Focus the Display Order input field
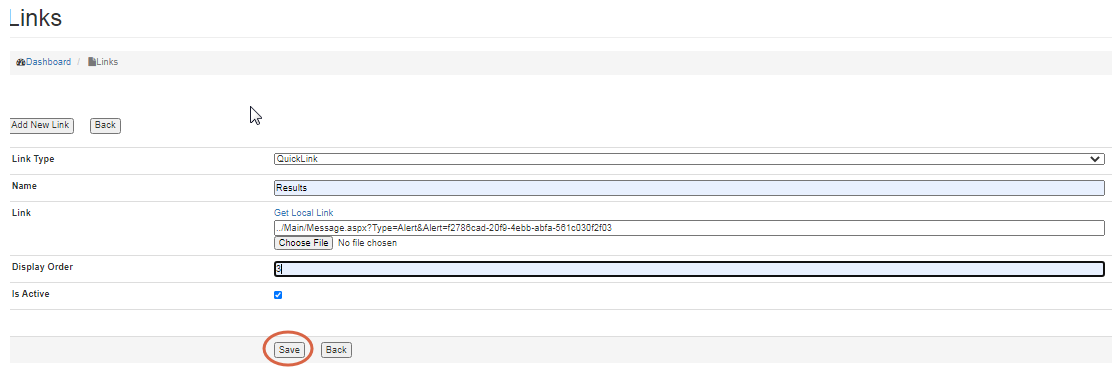 689,269
